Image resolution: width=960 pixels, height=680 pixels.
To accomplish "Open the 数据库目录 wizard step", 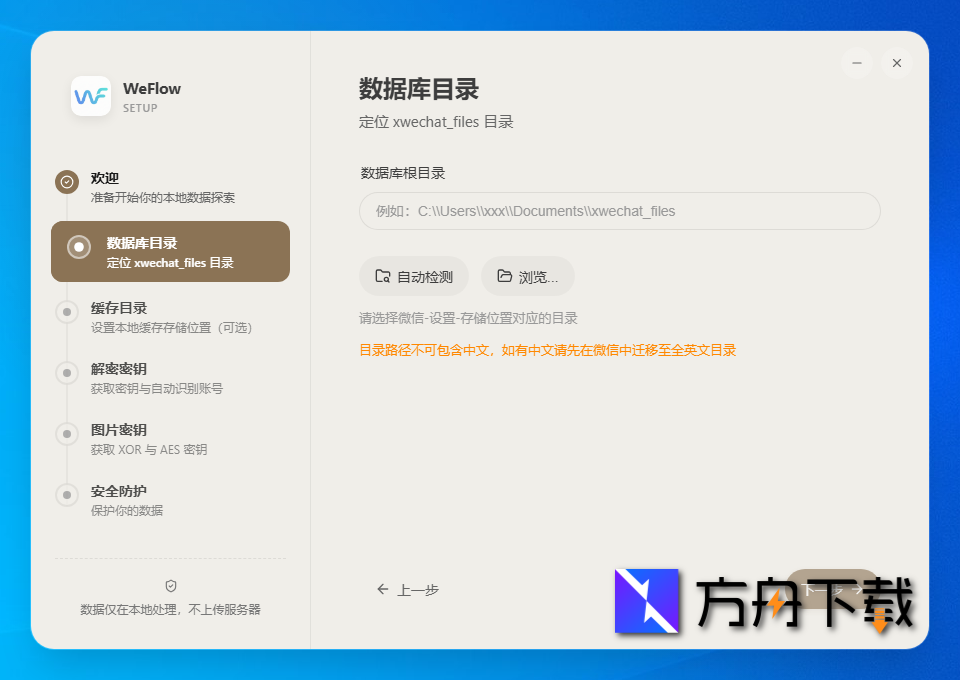I will point(170,251).
